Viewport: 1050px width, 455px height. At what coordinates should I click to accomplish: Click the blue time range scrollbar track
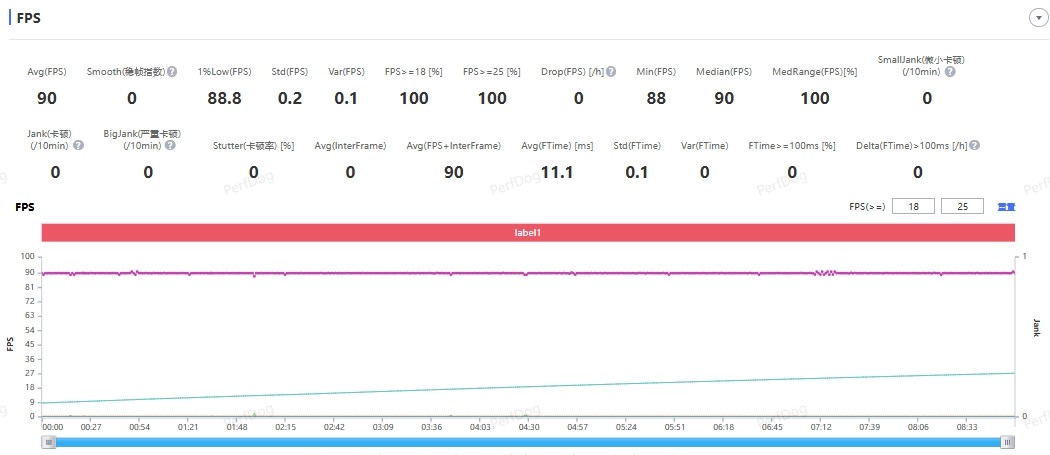pyautogui.click(x=528, y=442)
